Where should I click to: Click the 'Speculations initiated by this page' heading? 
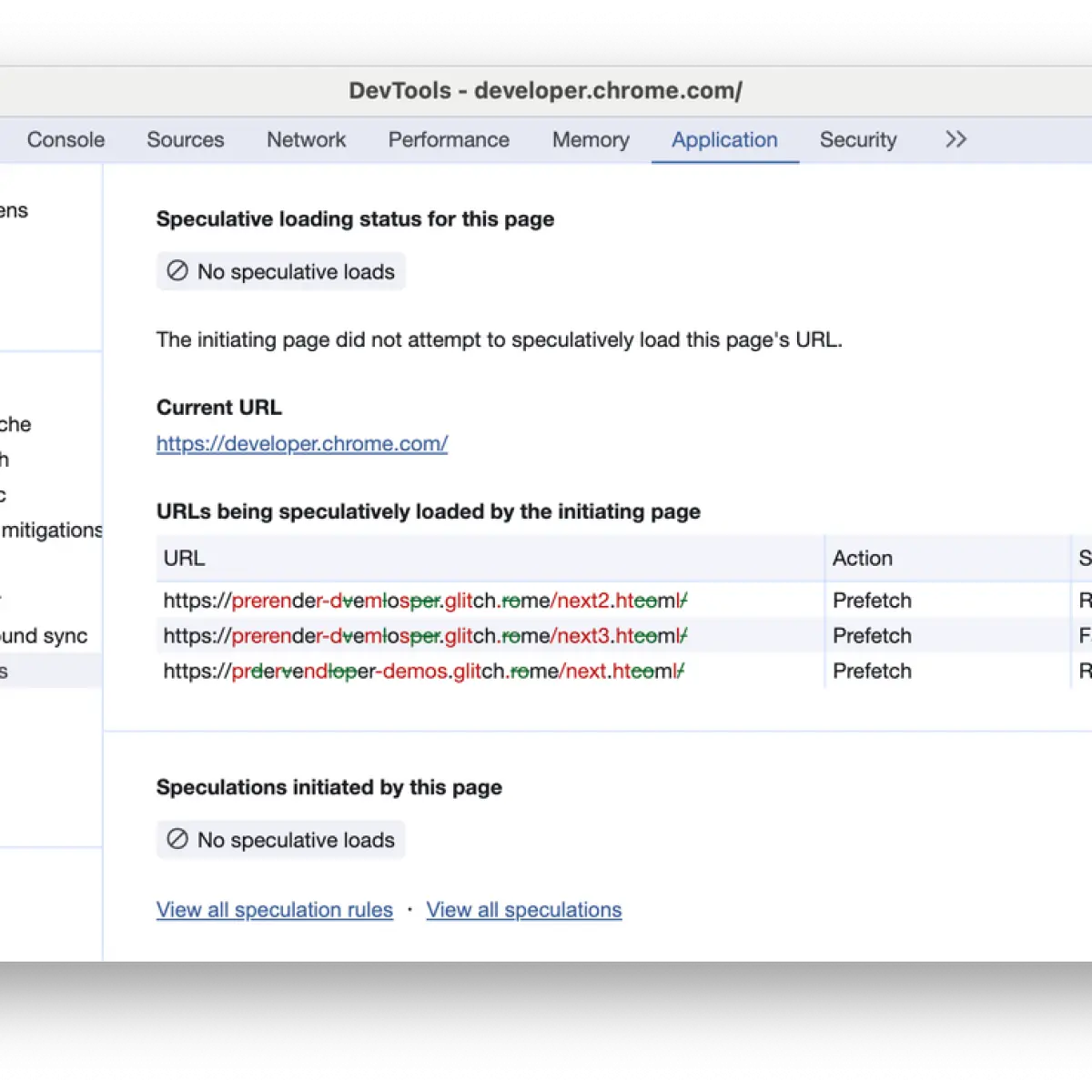coord(329,787)
